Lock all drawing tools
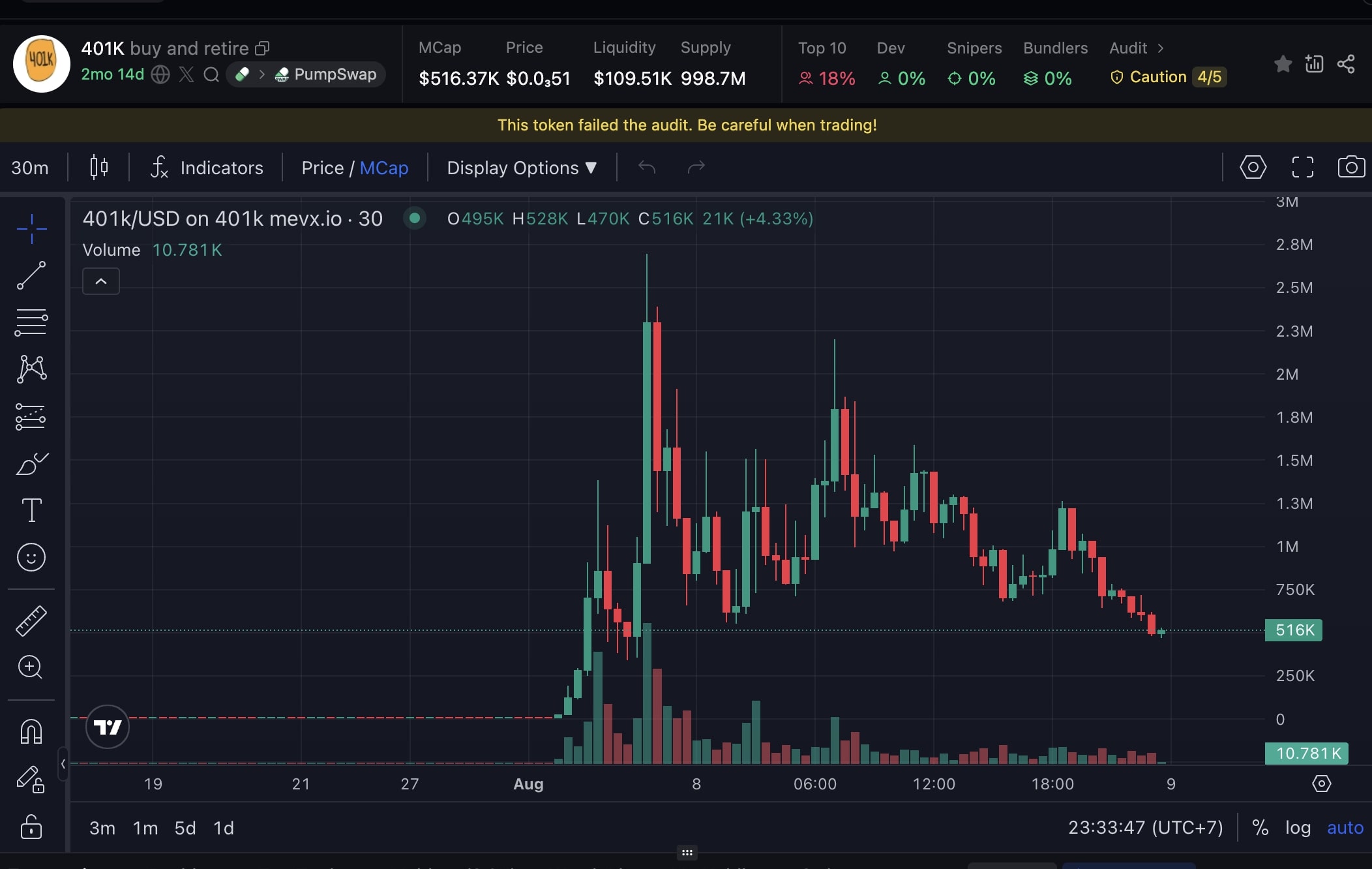 click(31, 827)
